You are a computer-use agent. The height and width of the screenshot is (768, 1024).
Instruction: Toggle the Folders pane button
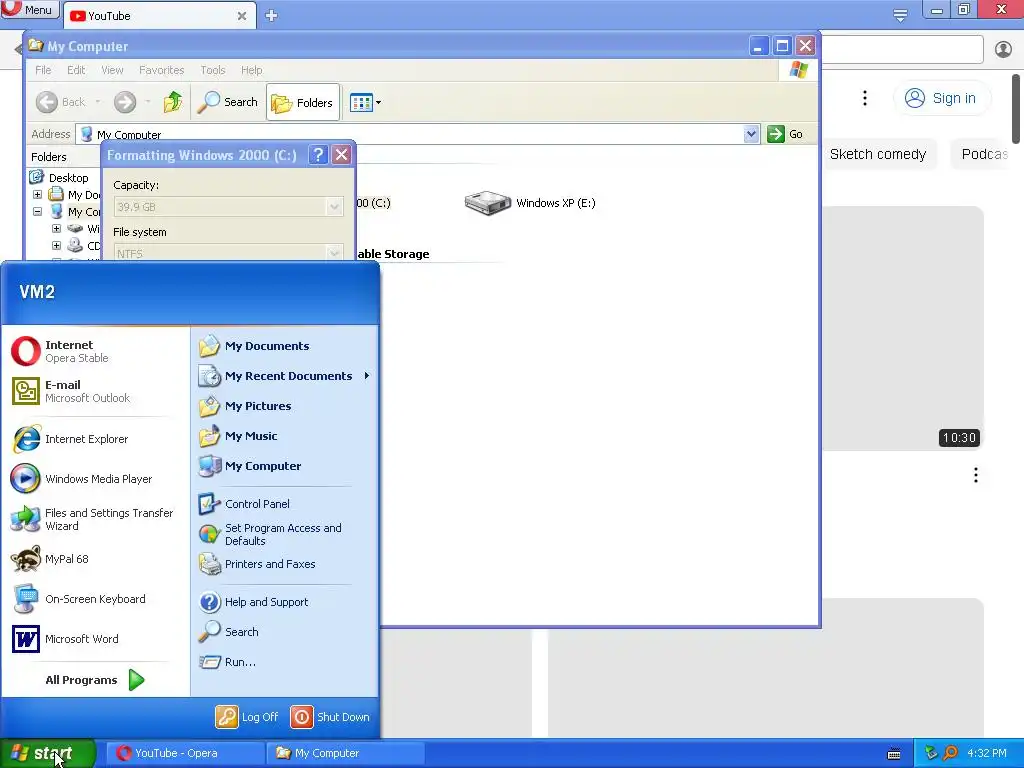point(303,103)
